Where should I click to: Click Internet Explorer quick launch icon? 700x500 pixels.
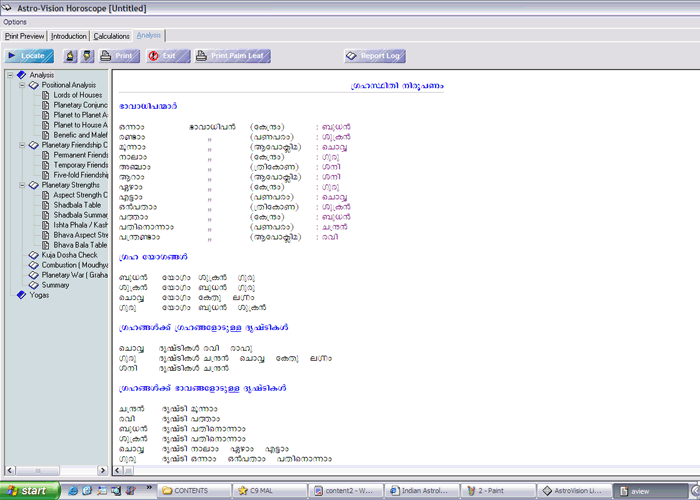(x=72, y=491)
